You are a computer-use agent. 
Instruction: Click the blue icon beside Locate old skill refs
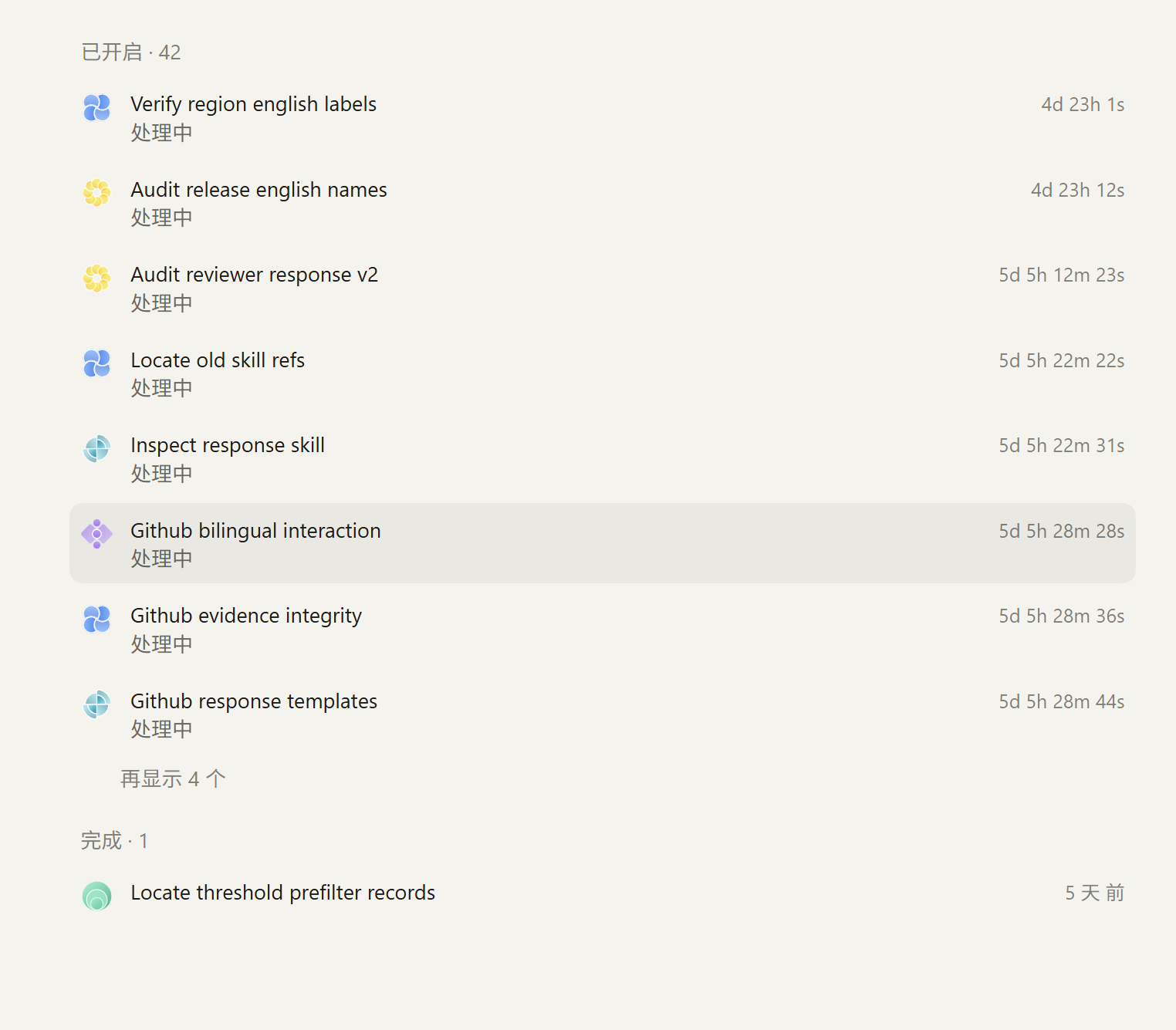[96, 363]
